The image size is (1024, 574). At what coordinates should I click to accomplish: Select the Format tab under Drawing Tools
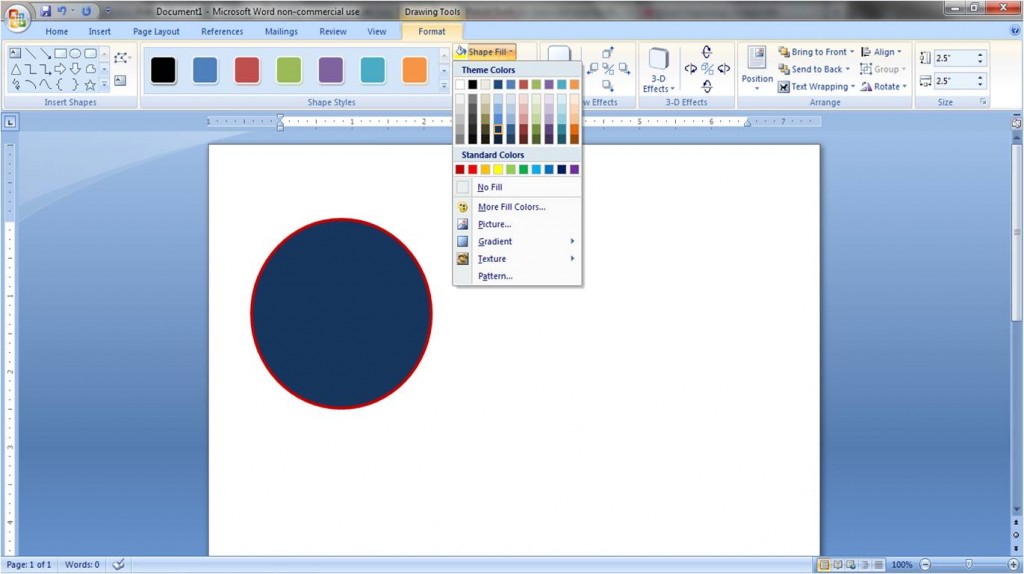coord(432,31)
